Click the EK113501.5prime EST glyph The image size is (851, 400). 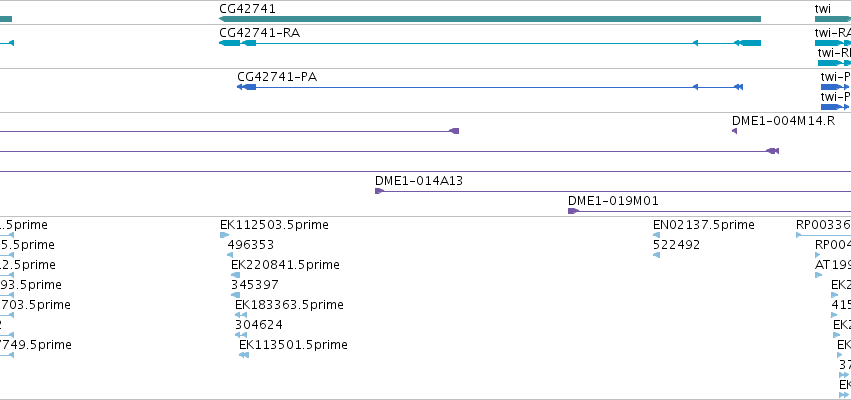pos(244,355)
